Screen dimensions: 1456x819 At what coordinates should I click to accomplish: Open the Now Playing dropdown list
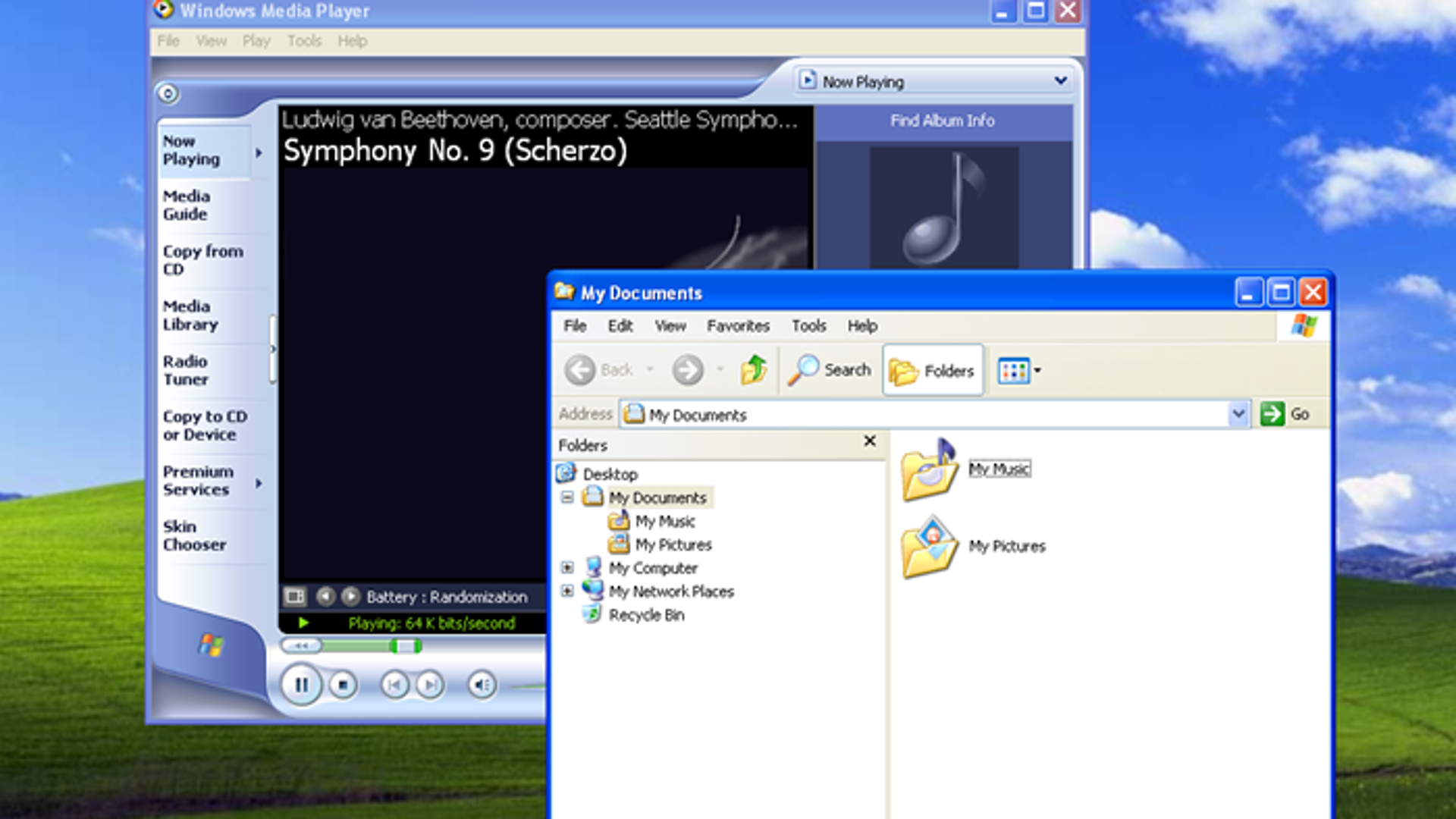1060,80
